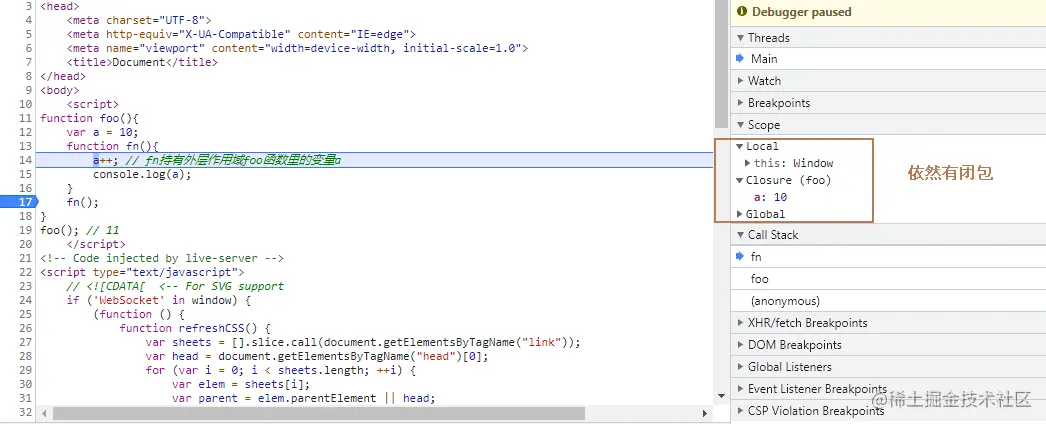Click the 'foo(); // 11' line
1046x424 pixels.
click(79, 230)
